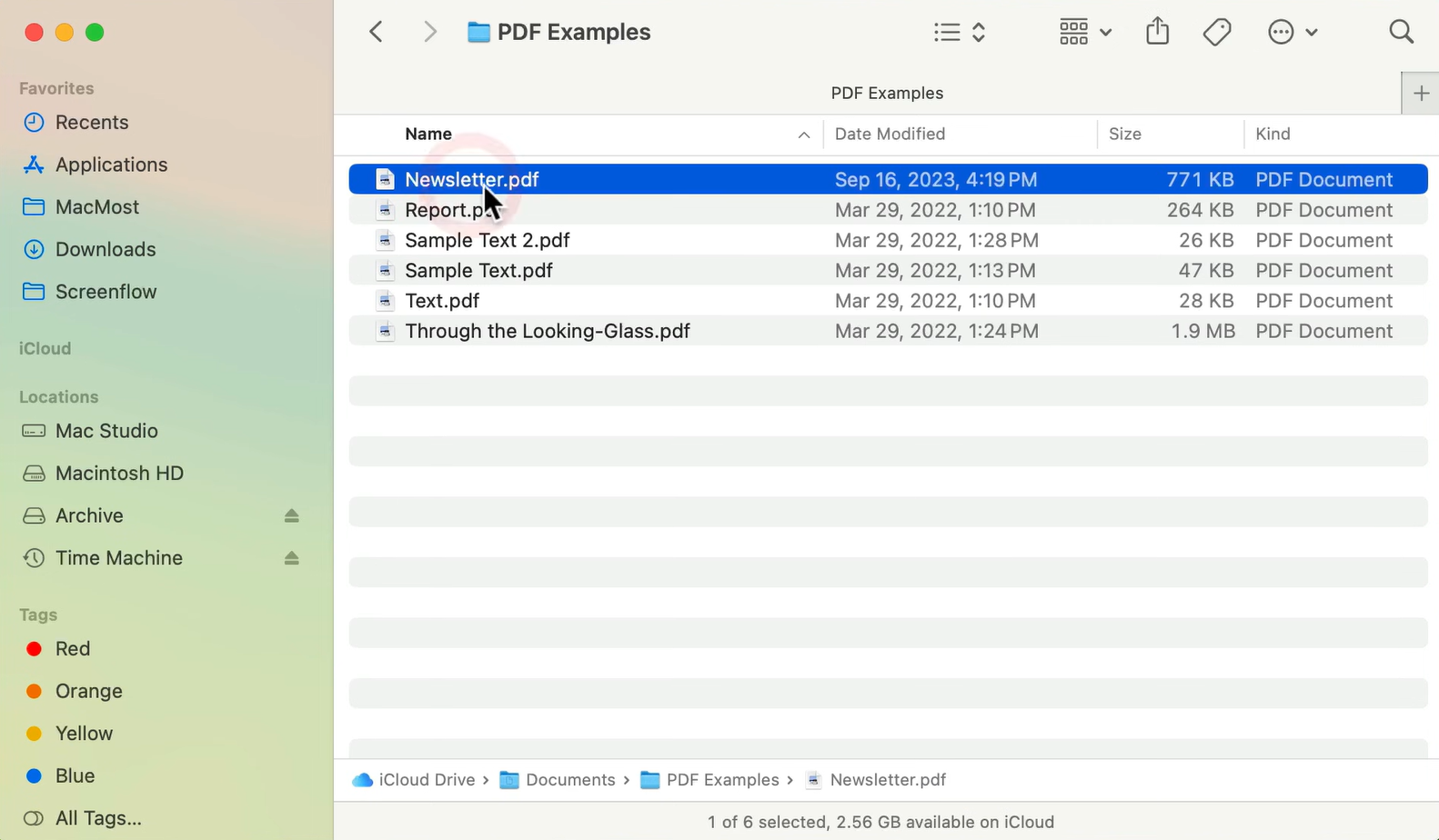Click Documents in path bar

tap(558, 780)
